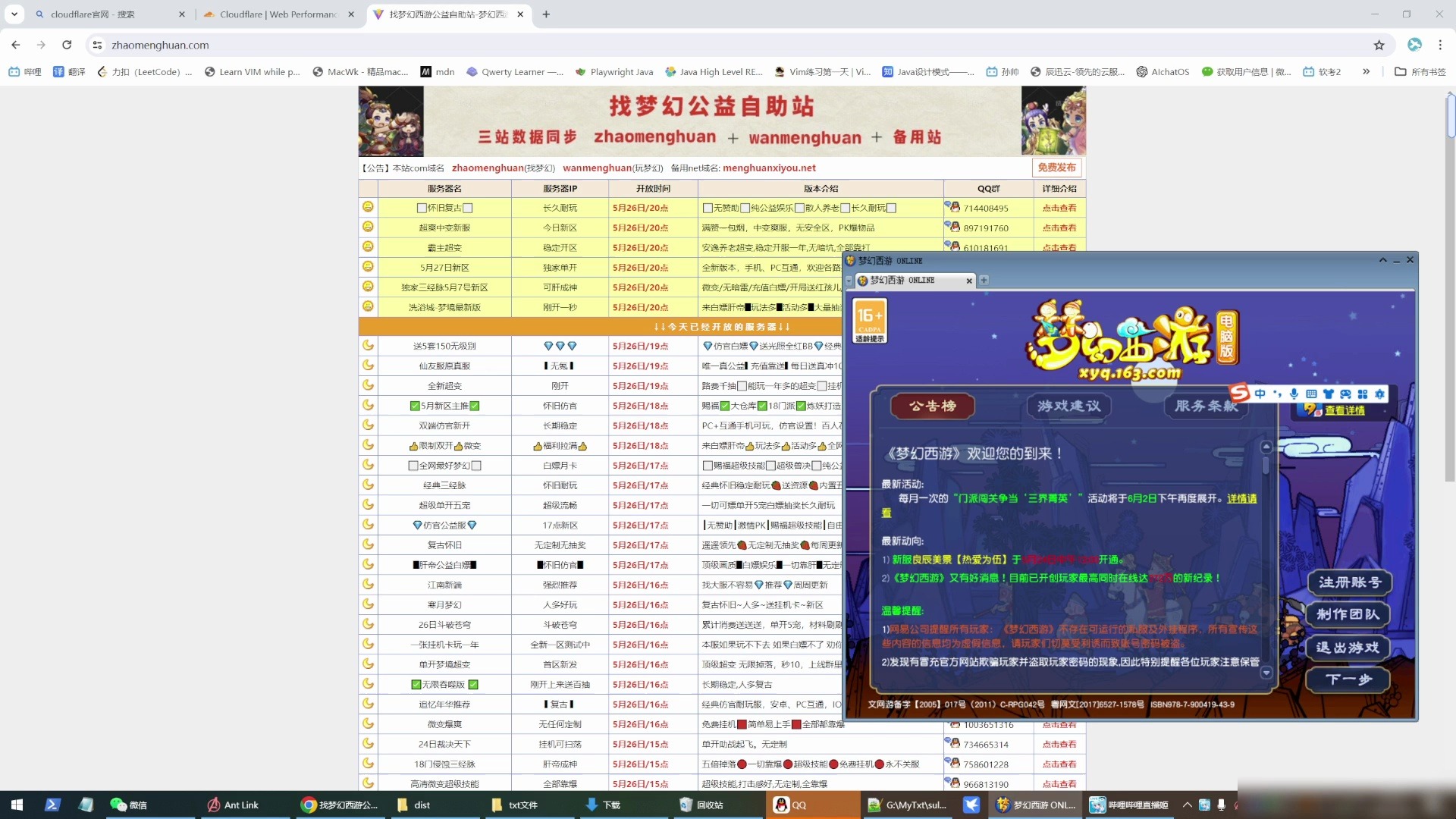Open Sogou game controller icon

pos(1345,394)
